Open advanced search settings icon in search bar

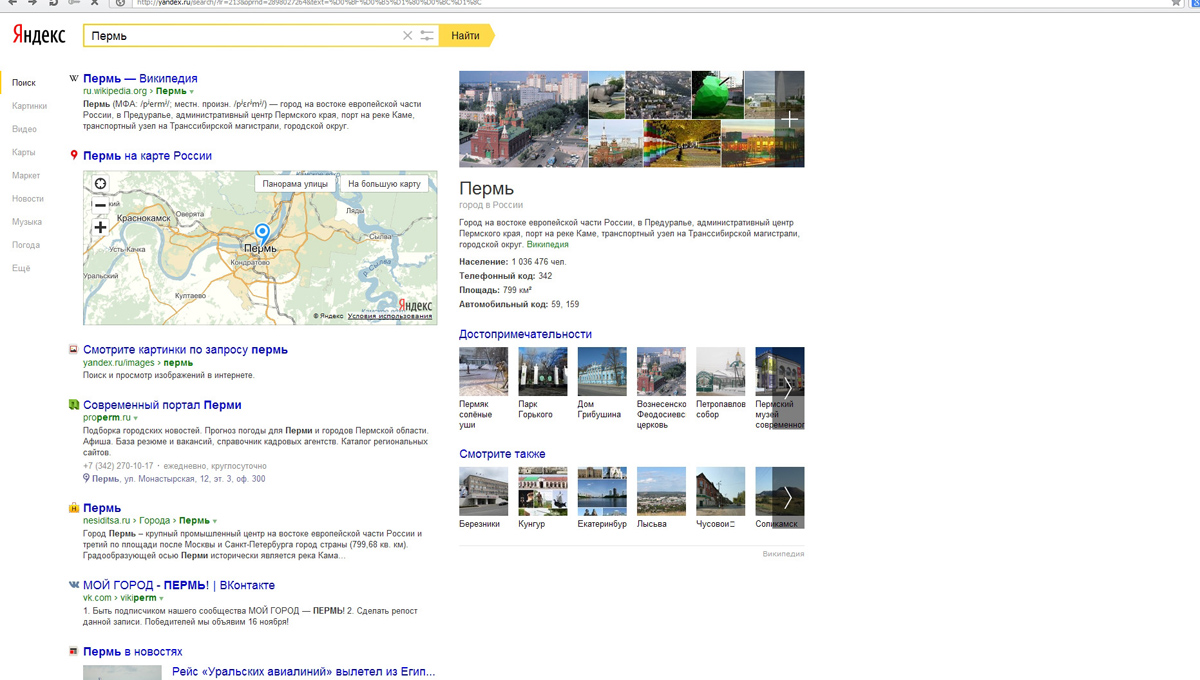[427, 36]
